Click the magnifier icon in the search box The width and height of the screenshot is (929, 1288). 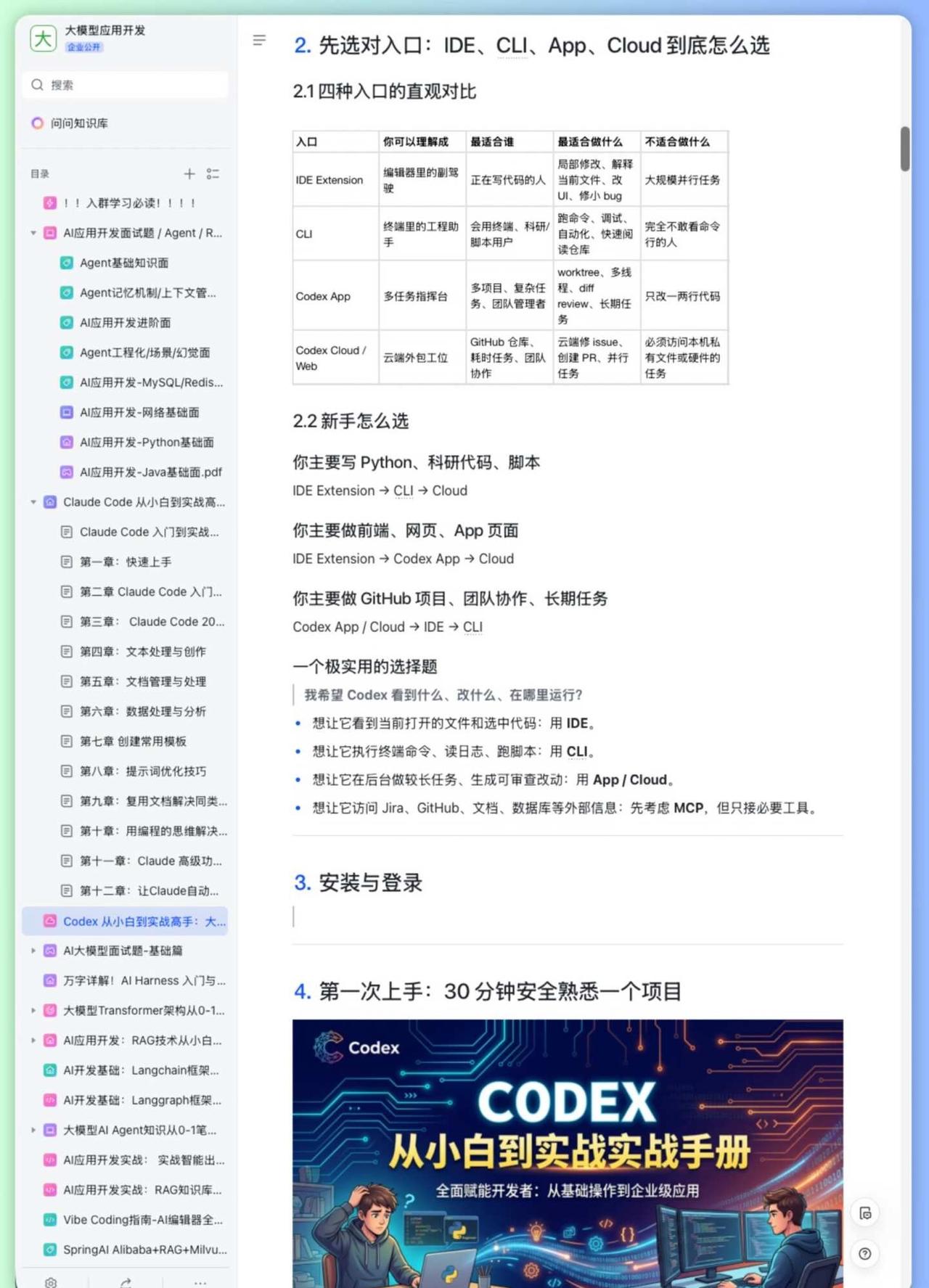pos(37,85)
